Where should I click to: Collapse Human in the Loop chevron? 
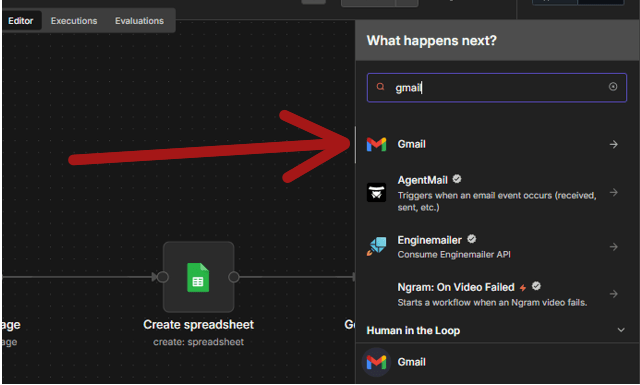(x=621, y=330)
